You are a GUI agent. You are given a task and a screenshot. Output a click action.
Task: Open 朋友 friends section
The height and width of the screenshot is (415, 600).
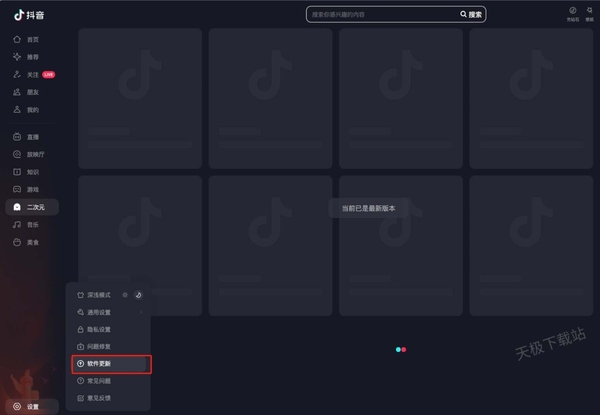pos(32,92)
